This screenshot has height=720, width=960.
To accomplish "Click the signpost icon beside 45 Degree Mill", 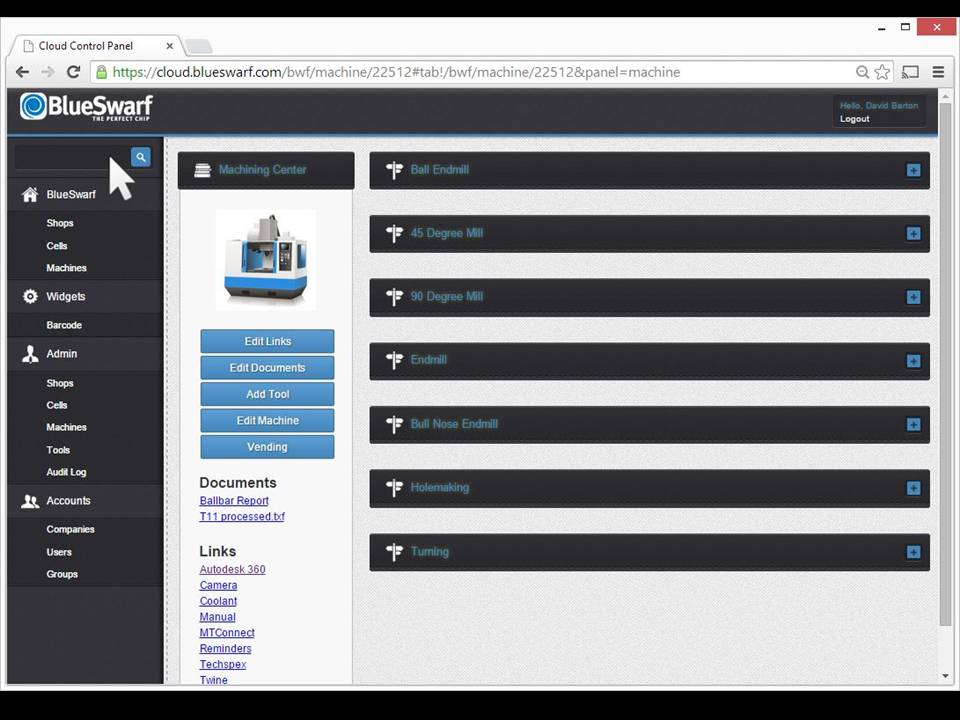I will tap(394, 233).
